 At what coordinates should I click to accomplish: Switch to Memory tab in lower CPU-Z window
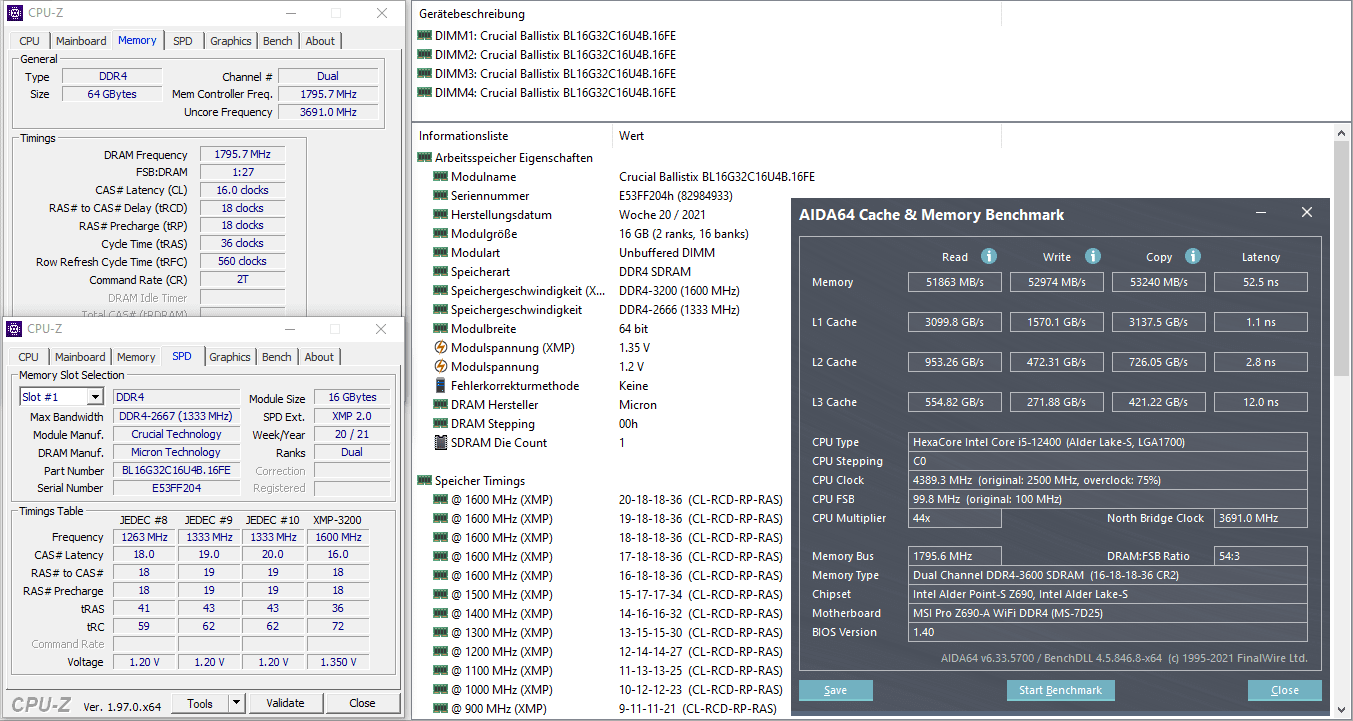coord(136,357)
